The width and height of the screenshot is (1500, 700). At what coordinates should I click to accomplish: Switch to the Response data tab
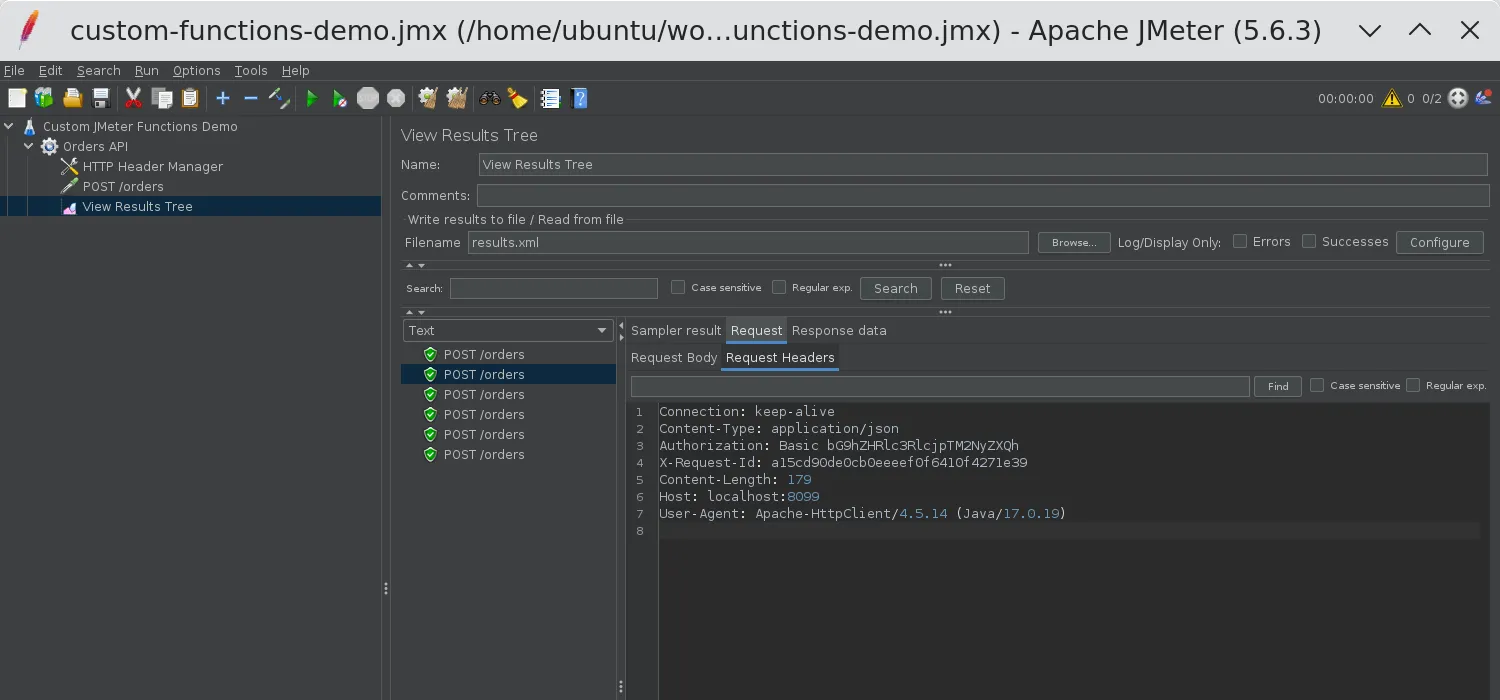[x=839, y=331]
